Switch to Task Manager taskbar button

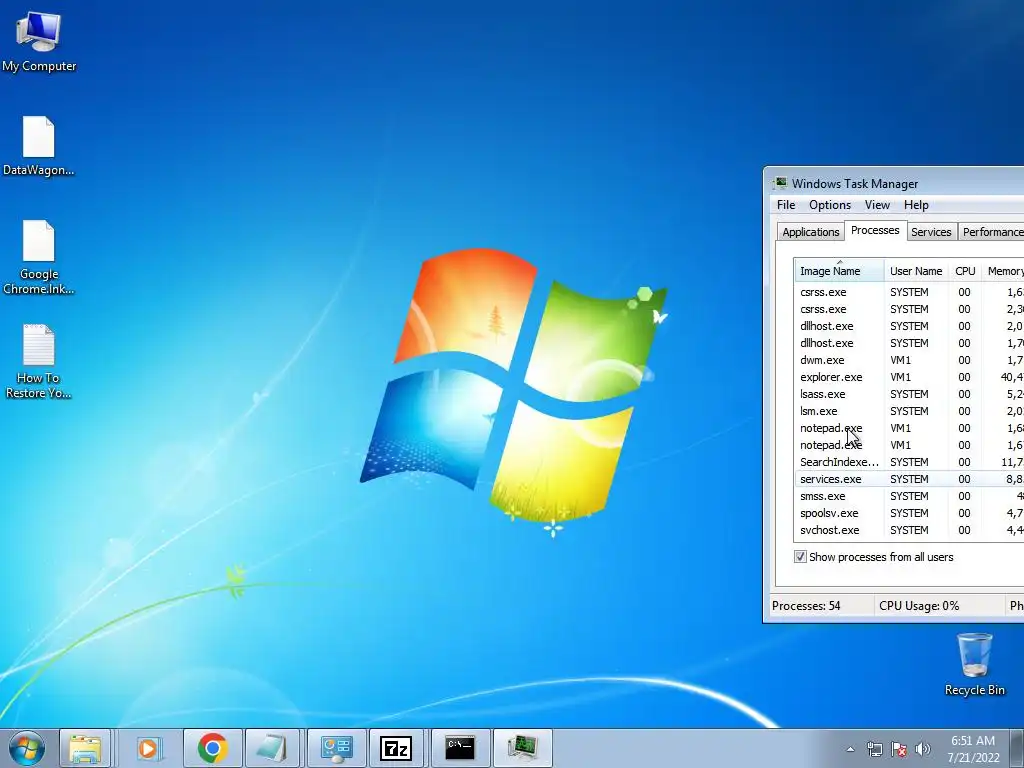[522, 748]
